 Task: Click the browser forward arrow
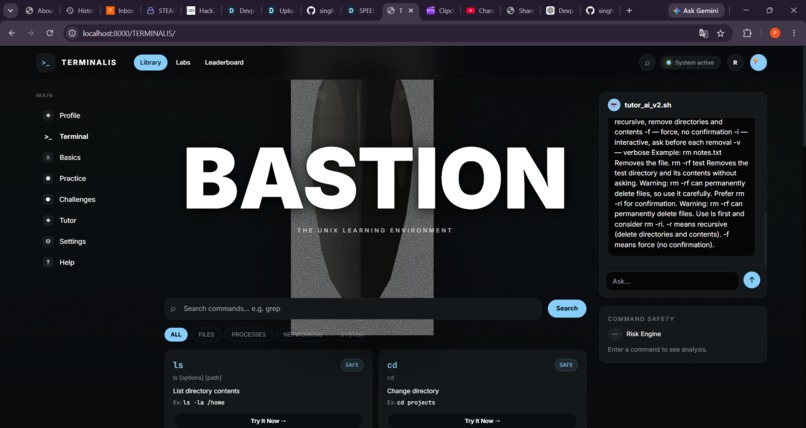coord(31,33)
